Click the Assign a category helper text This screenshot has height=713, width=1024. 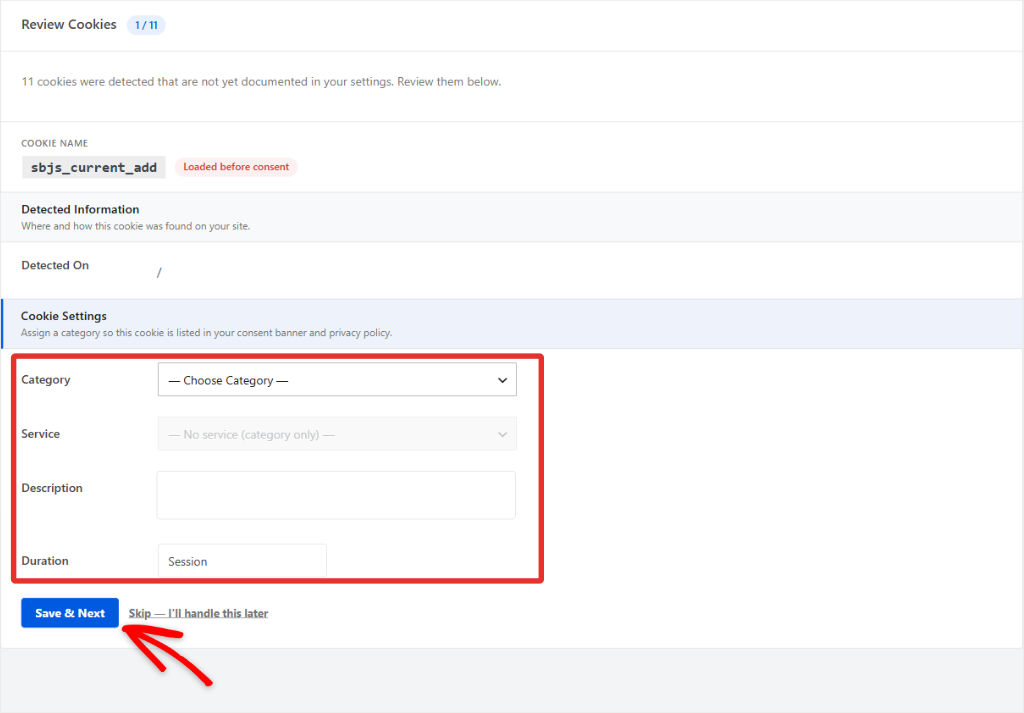pos(206,333)
